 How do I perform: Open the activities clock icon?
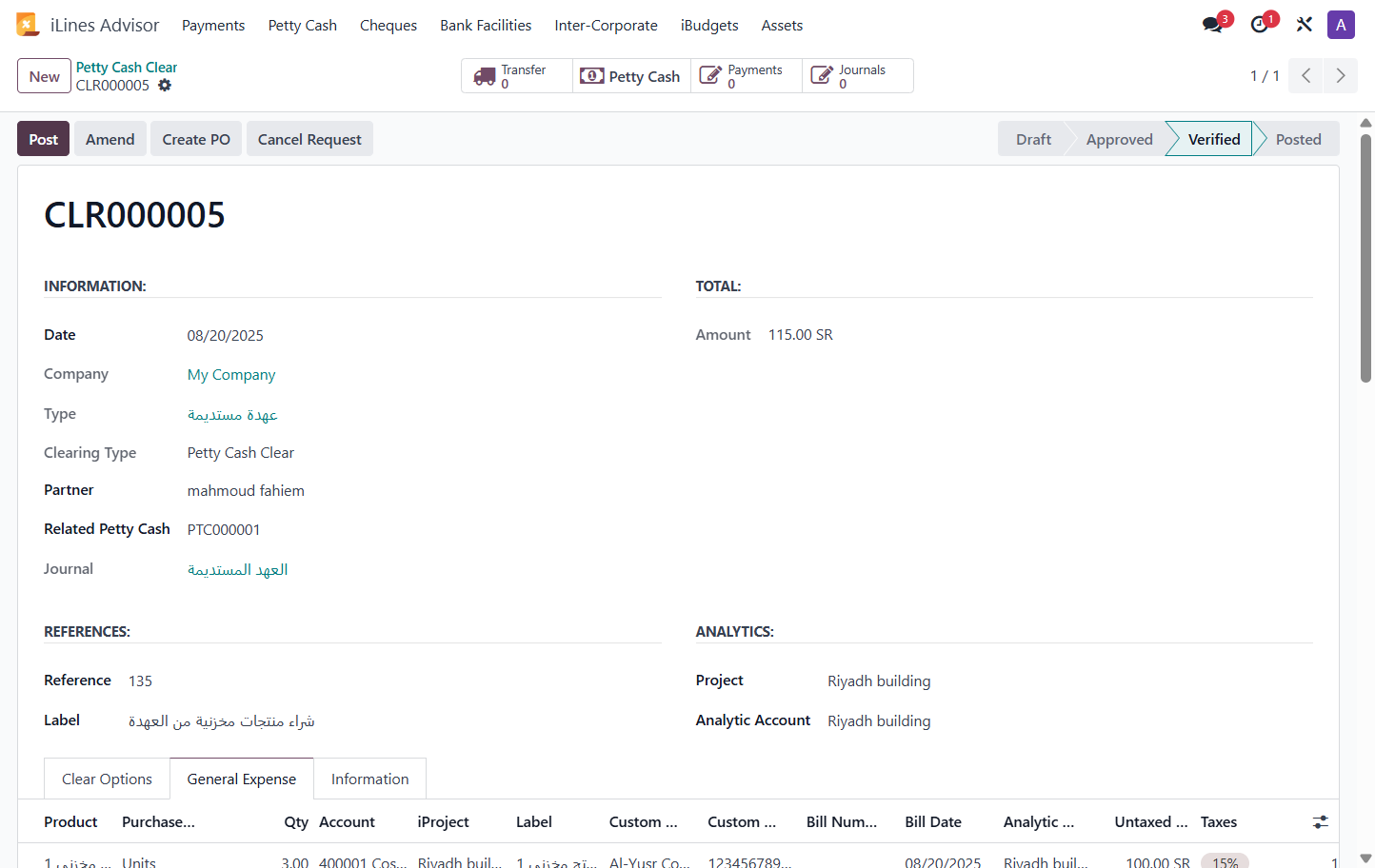1260,25
